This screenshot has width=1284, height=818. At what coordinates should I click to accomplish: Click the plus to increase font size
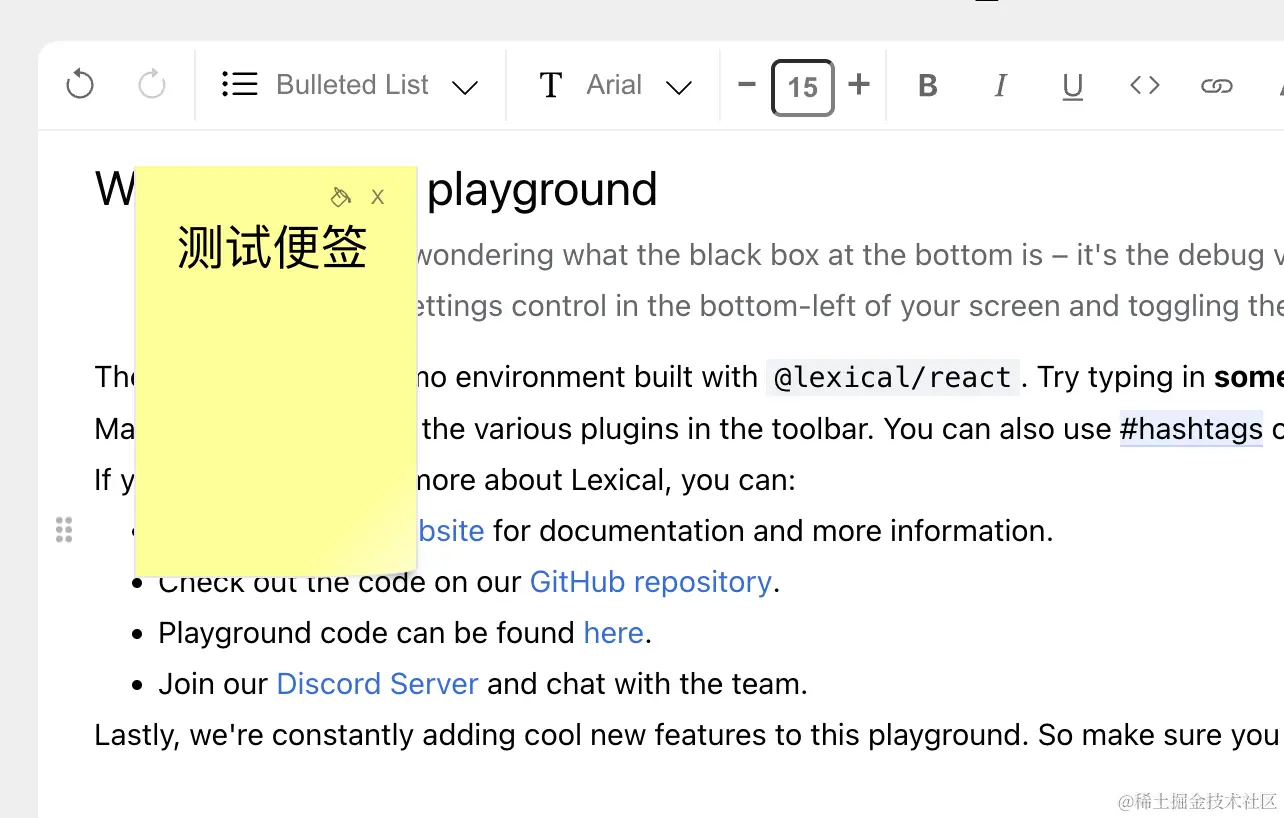859,86
